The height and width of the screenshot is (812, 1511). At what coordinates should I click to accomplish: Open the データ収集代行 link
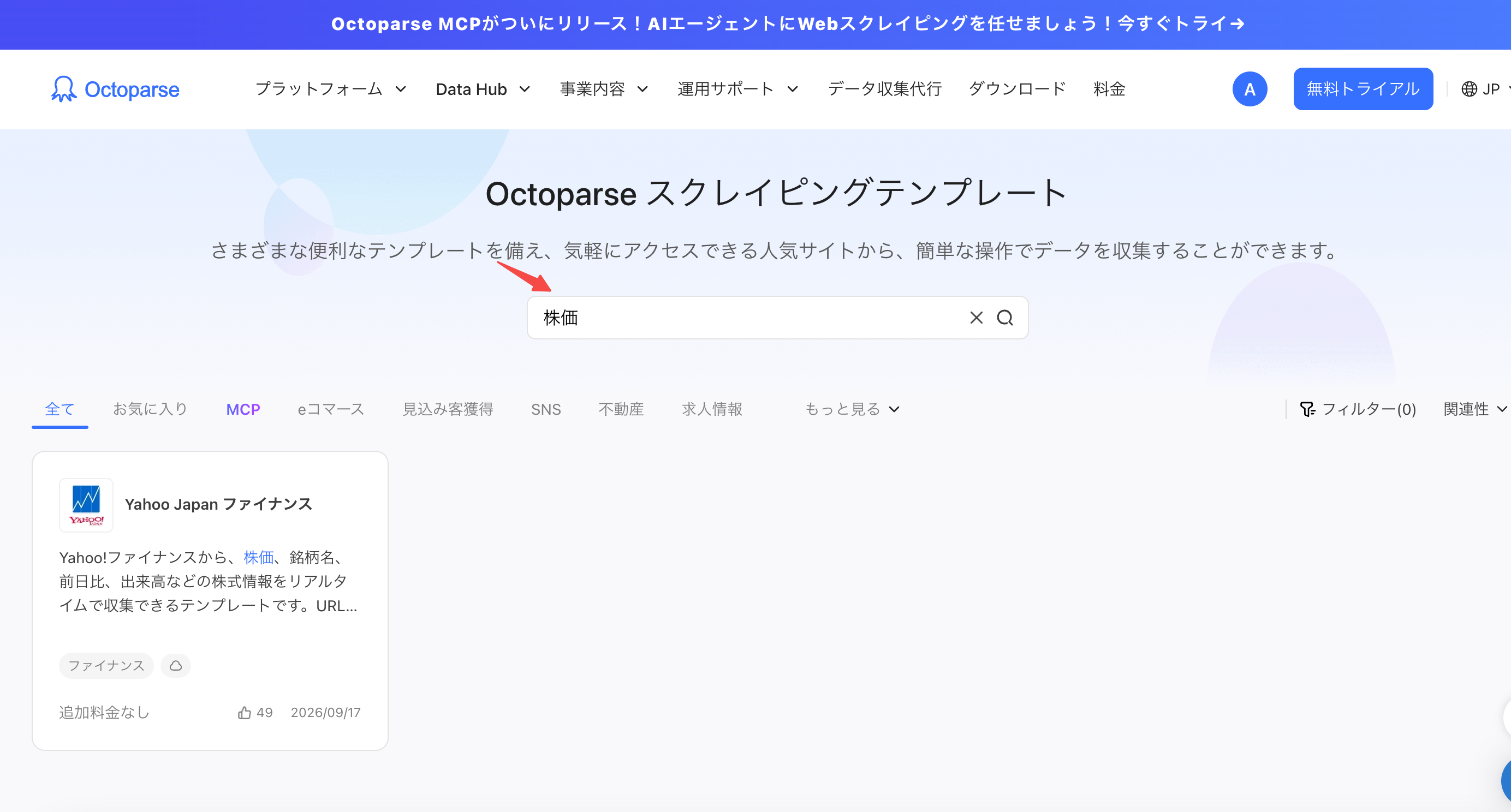[884, 89]
